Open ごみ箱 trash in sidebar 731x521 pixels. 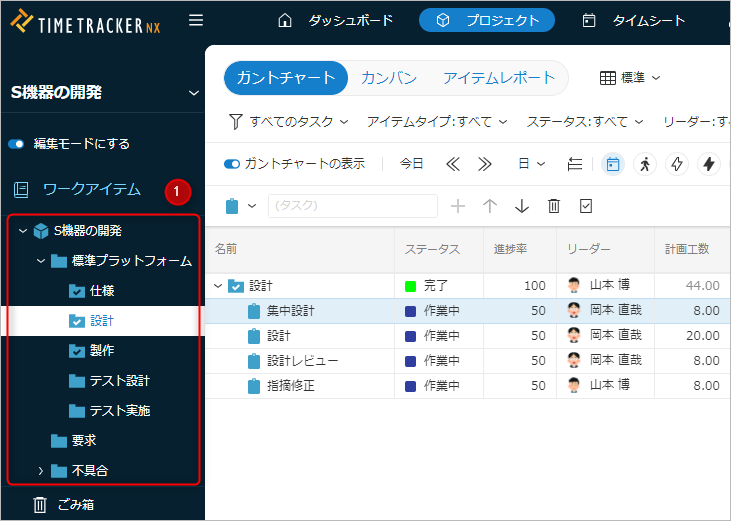tap(76, 505)
